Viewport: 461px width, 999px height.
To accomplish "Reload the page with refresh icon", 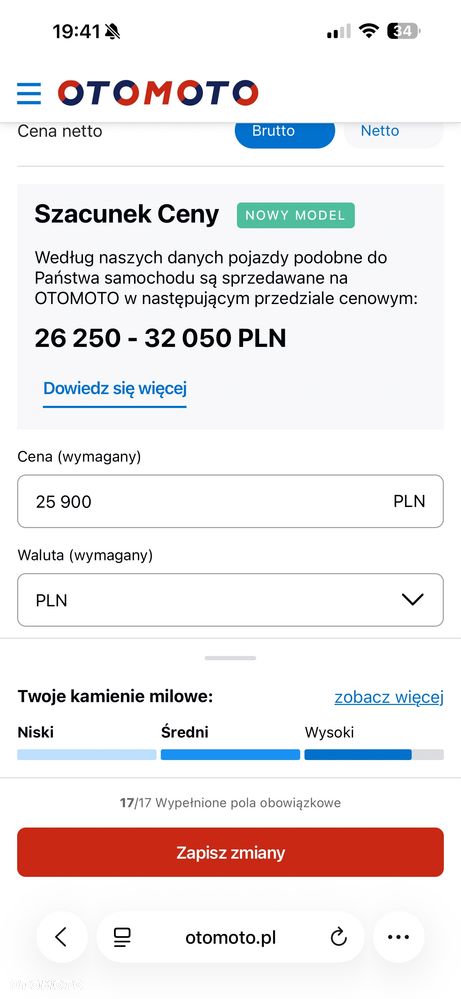I will [x=339, y=937].
